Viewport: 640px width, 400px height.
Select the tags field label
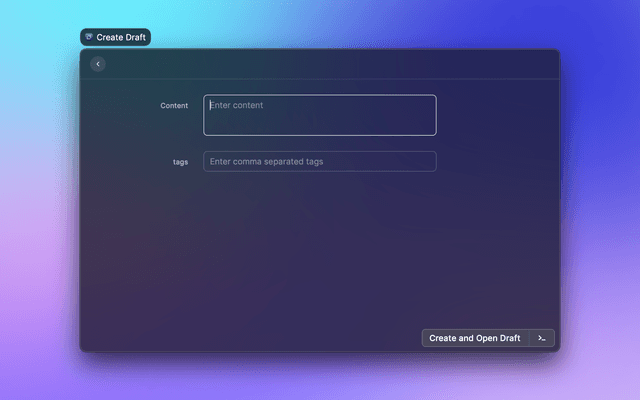tap(180, 161)
